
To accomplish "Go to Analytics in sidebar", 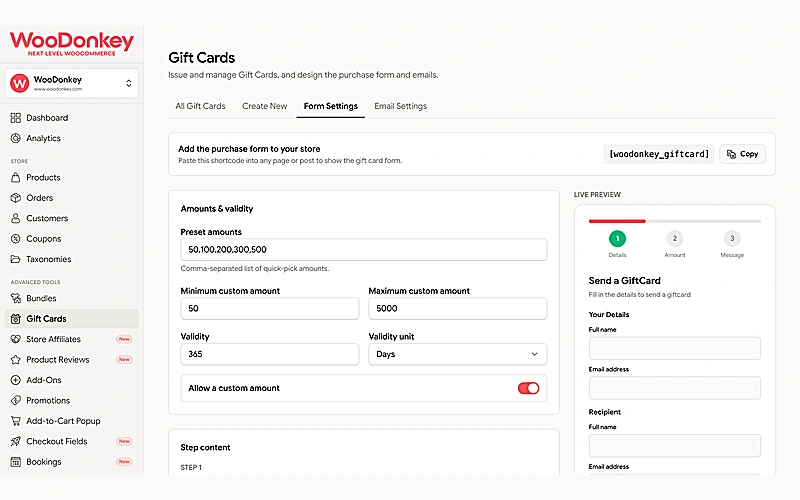I will (71, 138).
